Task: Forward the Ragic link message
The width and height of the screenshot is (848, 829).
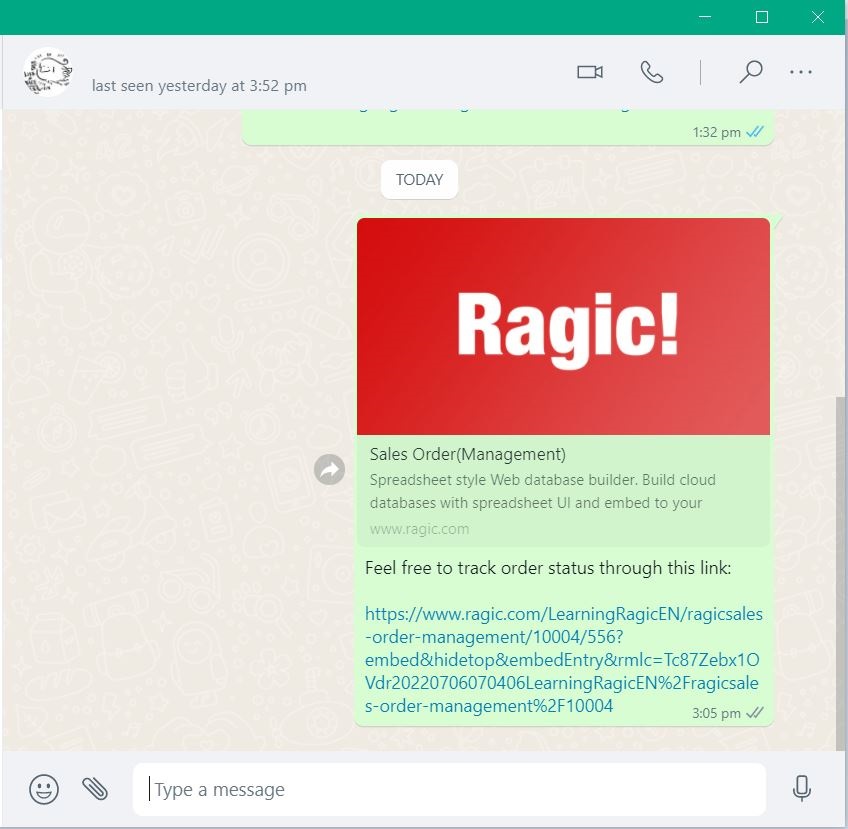Action: click(329, 469)
